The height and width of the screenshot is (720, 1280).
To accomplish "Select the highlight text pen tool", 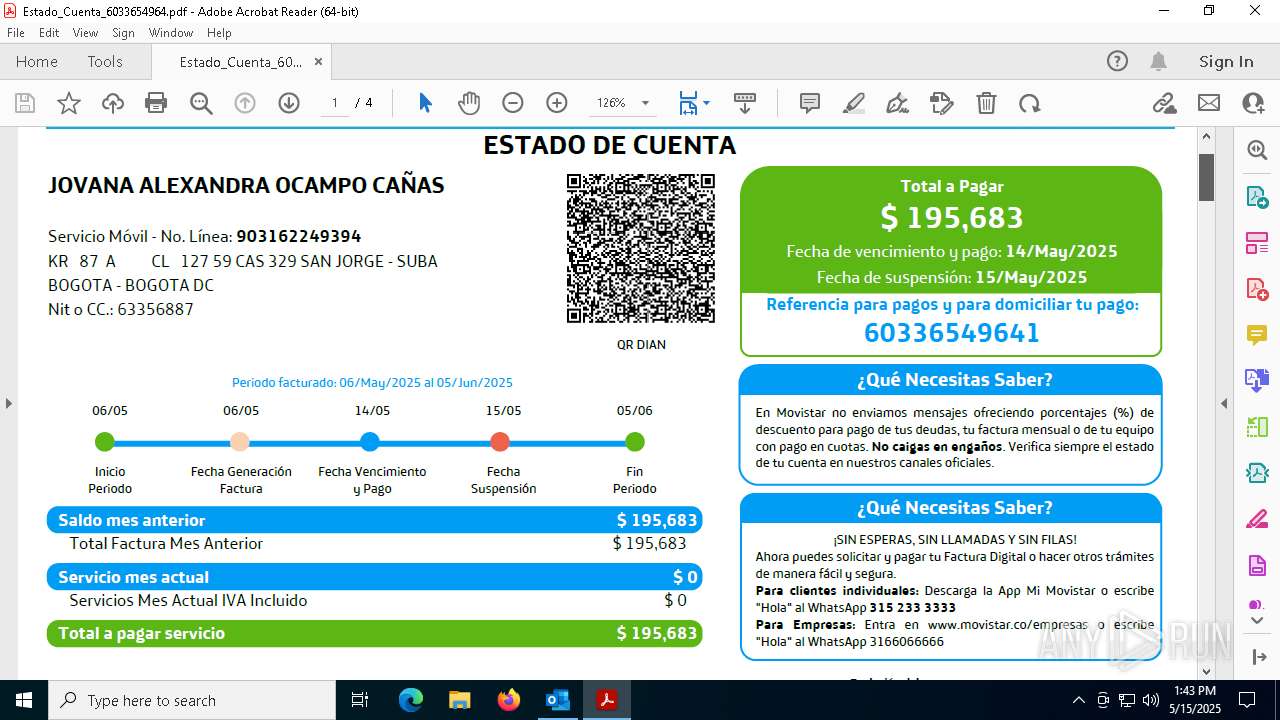I will 854,103.
